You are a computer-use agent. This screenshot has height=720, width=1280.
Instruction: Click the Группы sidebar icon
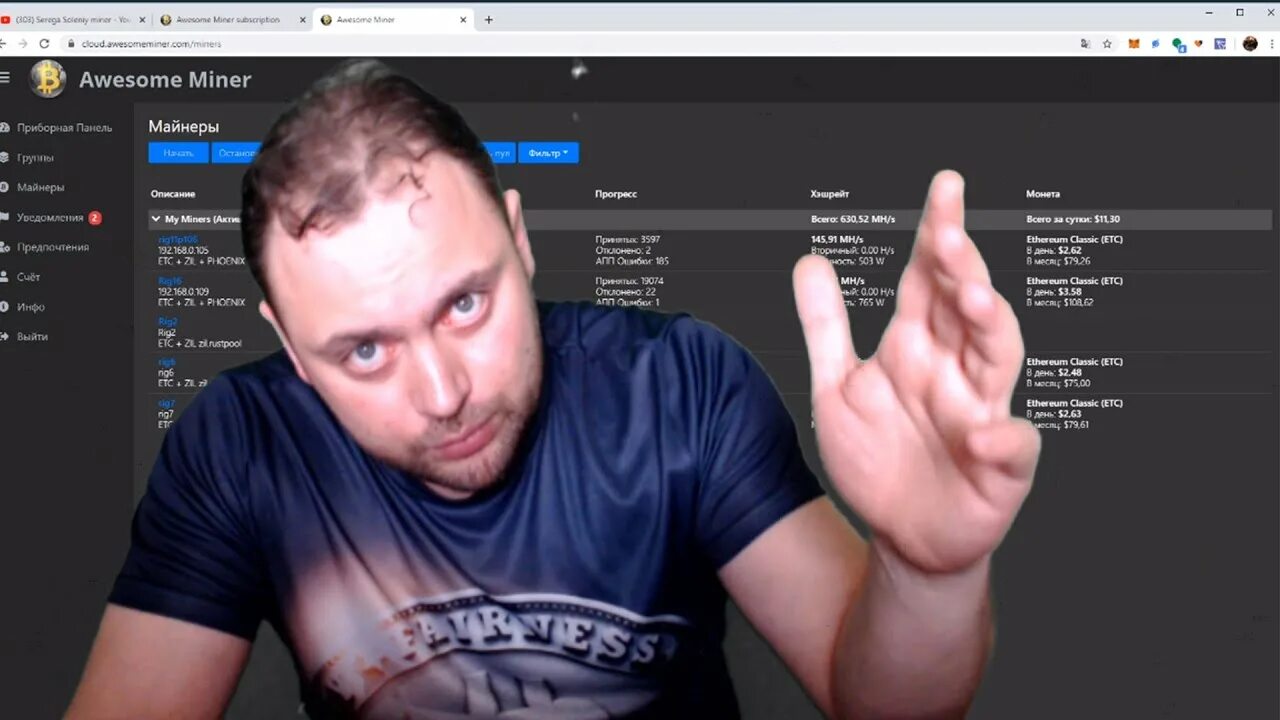click(x=5, y=158)
